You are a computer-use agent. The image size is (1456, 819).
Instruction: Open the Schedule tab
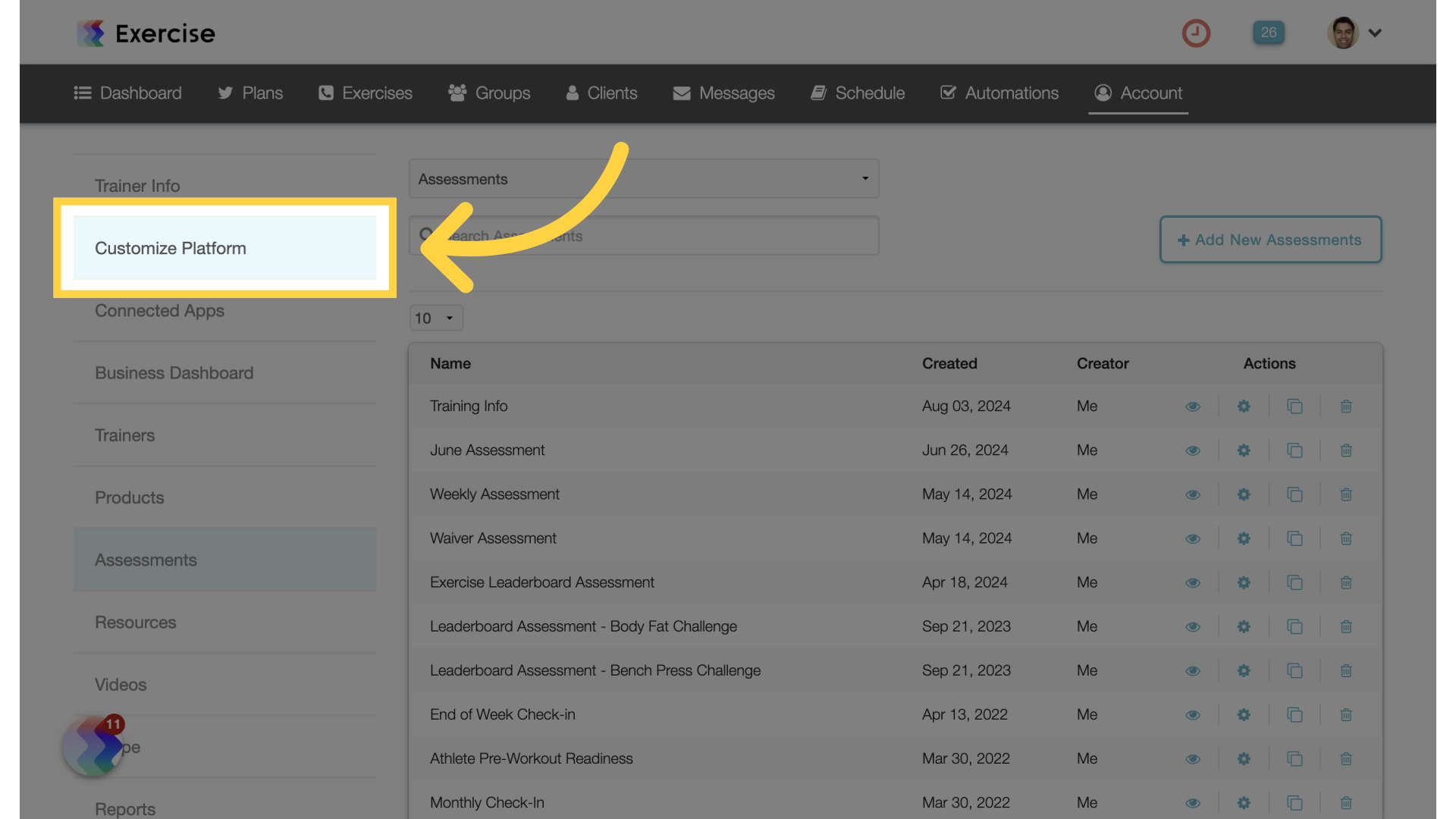[x=858, y=93]
